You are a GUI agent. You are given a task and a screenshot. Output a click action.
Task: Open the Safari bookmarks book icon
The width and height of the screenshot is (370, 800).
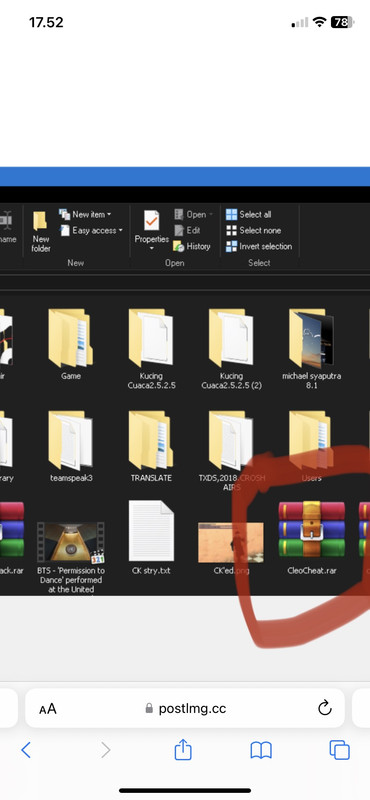coord(261,750)
